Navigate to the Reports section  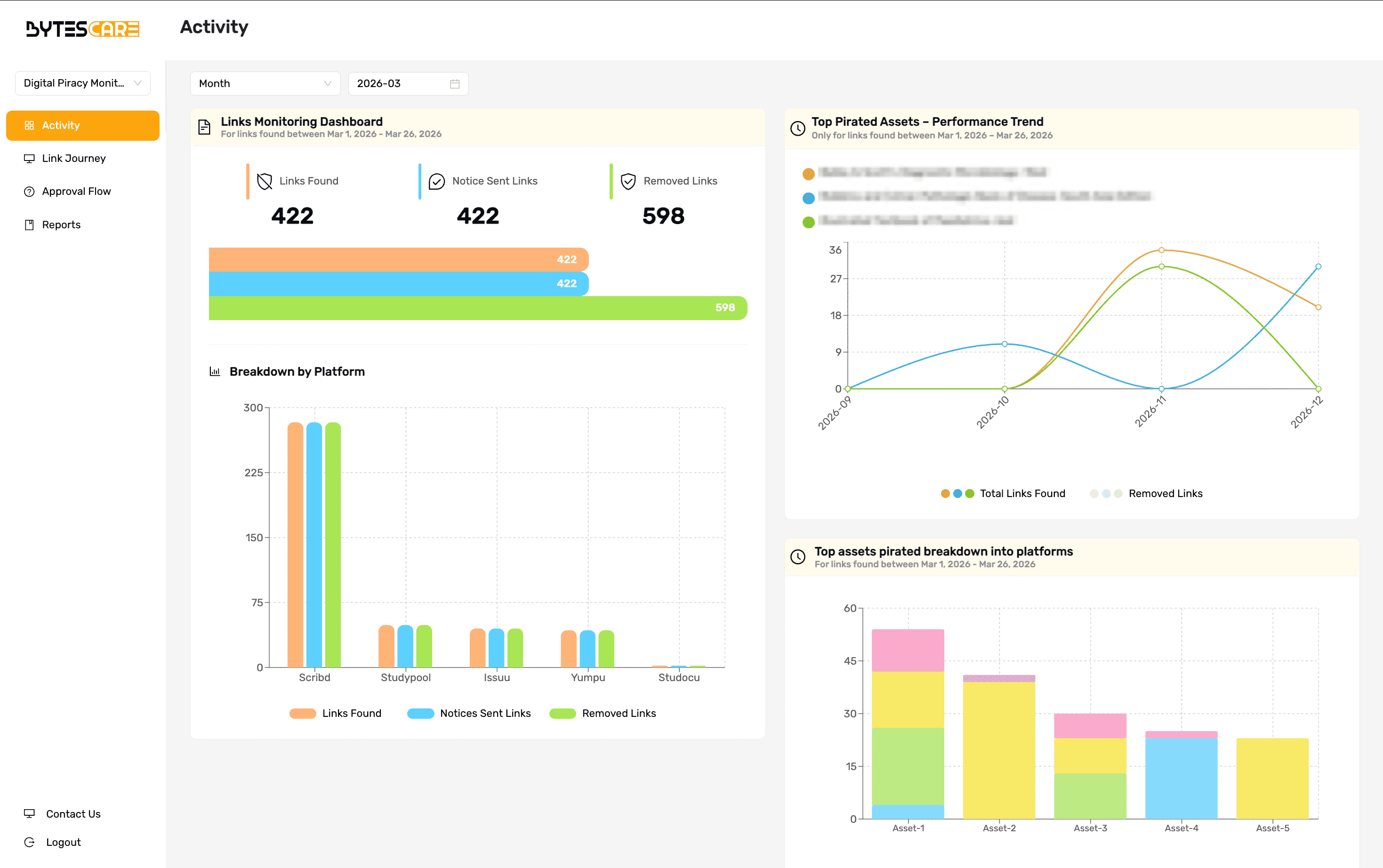click(x=61, y=224)
